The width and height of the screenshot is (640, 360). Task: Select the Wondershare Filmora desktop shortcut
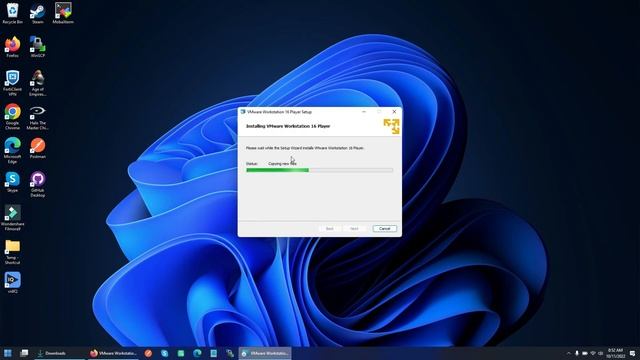tap(13, 218)
